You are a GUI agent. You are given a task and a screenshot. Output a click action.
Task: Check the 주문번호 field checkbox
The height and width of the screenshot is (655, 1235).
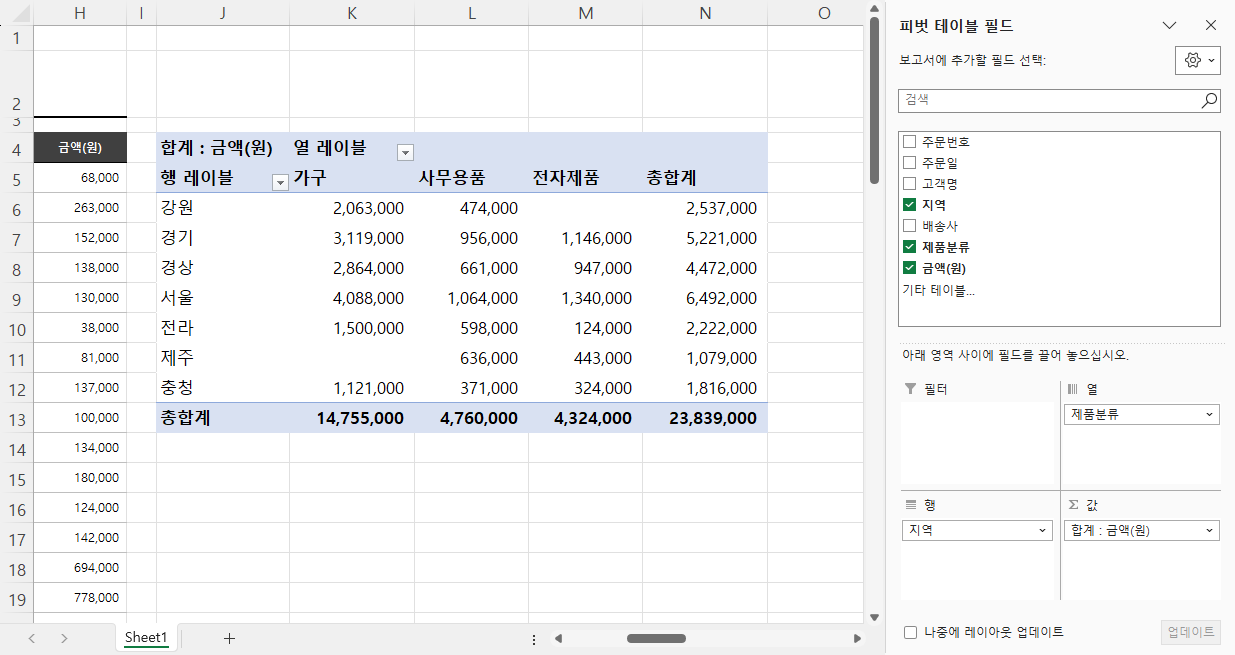point(909,142)
